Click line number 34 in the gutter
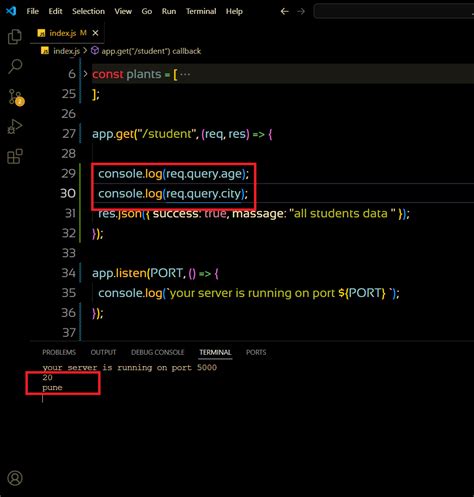The image size is (474, 497). click(x=68, y=273)
